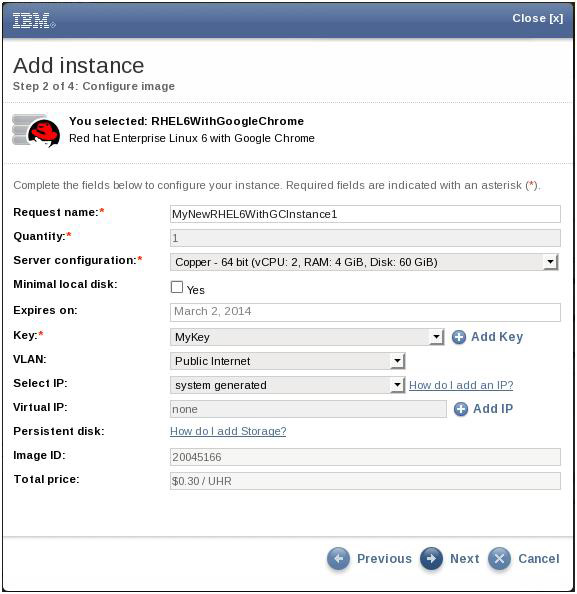Click the 'Minimal local disk:' label
The width and height of the screenshot is (577, 594).
(x=66, y=284)
